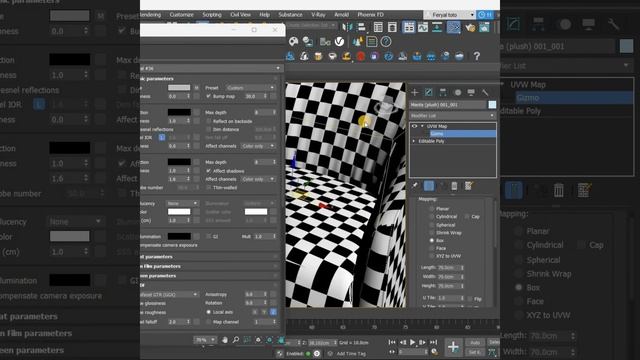
Task: Toggle the highlighted Ribbon icon
Action: pos(409,27)
